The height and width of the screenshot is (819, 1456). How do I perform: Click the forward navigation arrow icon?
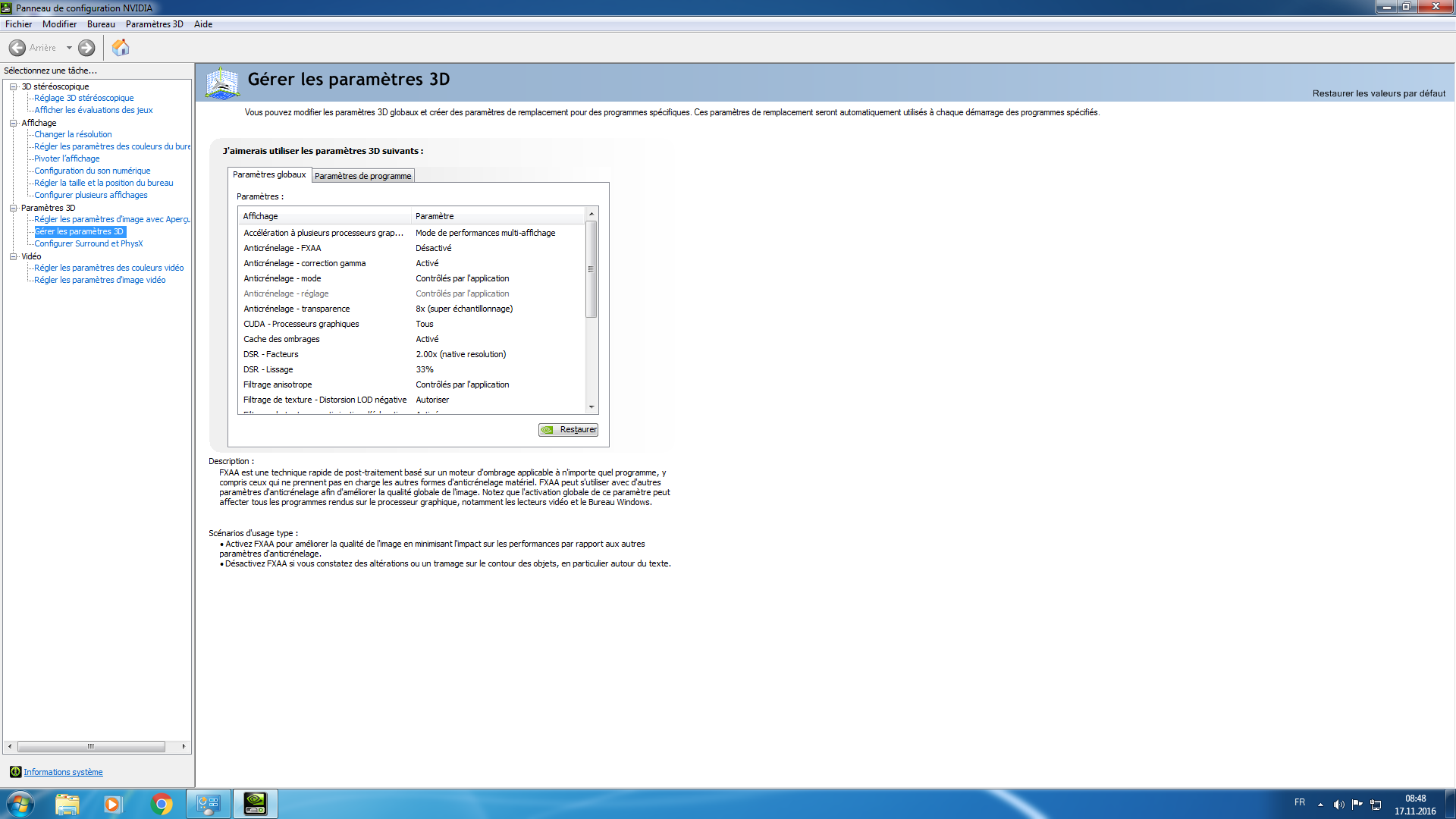(x=86, y=48)
